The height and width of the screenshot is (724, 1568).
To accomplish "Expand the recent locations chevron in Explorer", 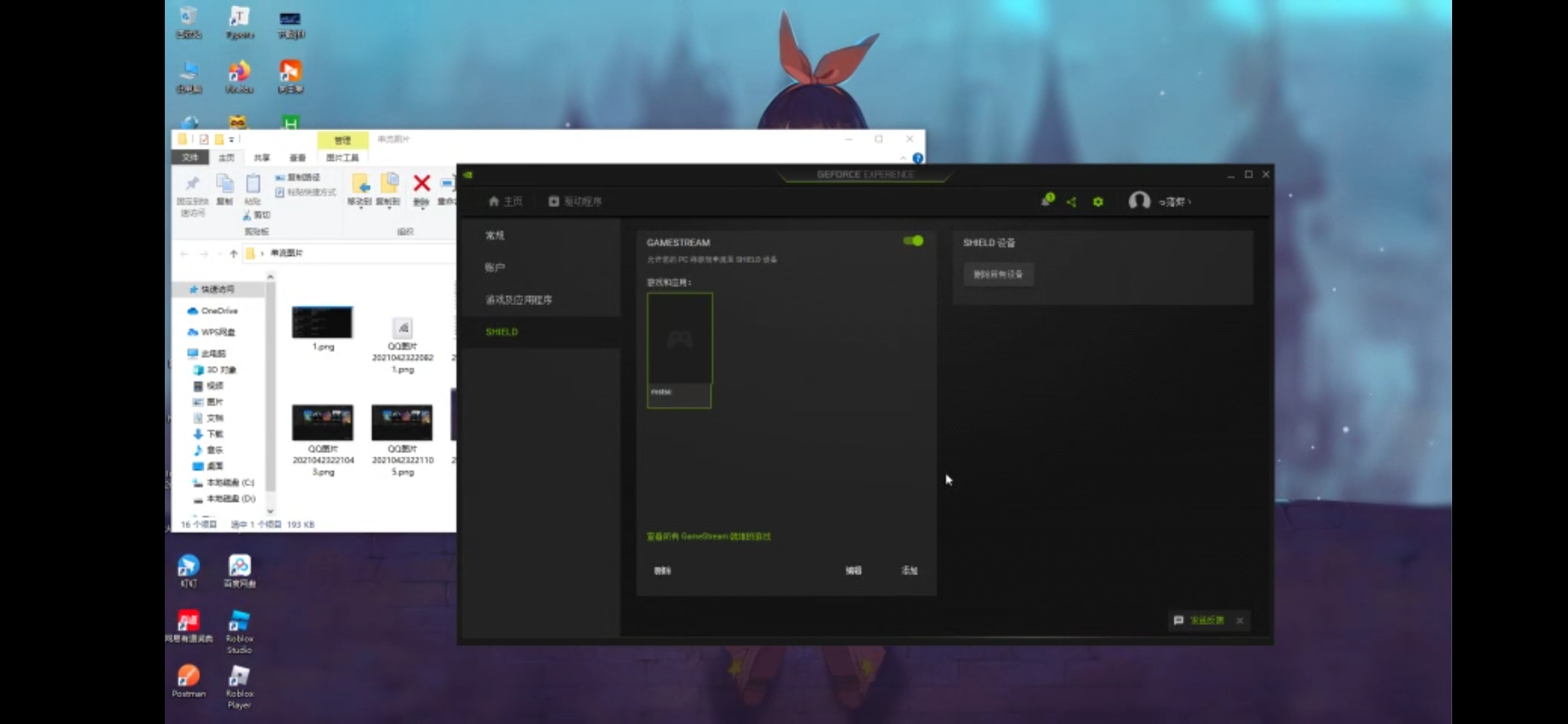I will coord(219,253).
